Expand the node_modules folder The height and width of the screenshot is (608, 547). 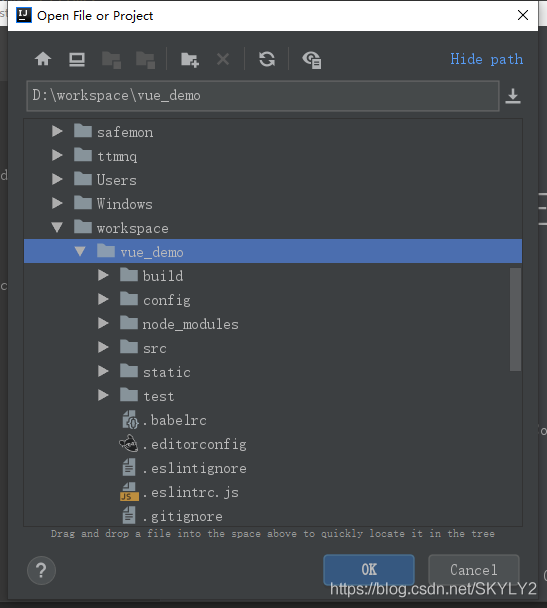pyautogui.click(x=103, y=323)
